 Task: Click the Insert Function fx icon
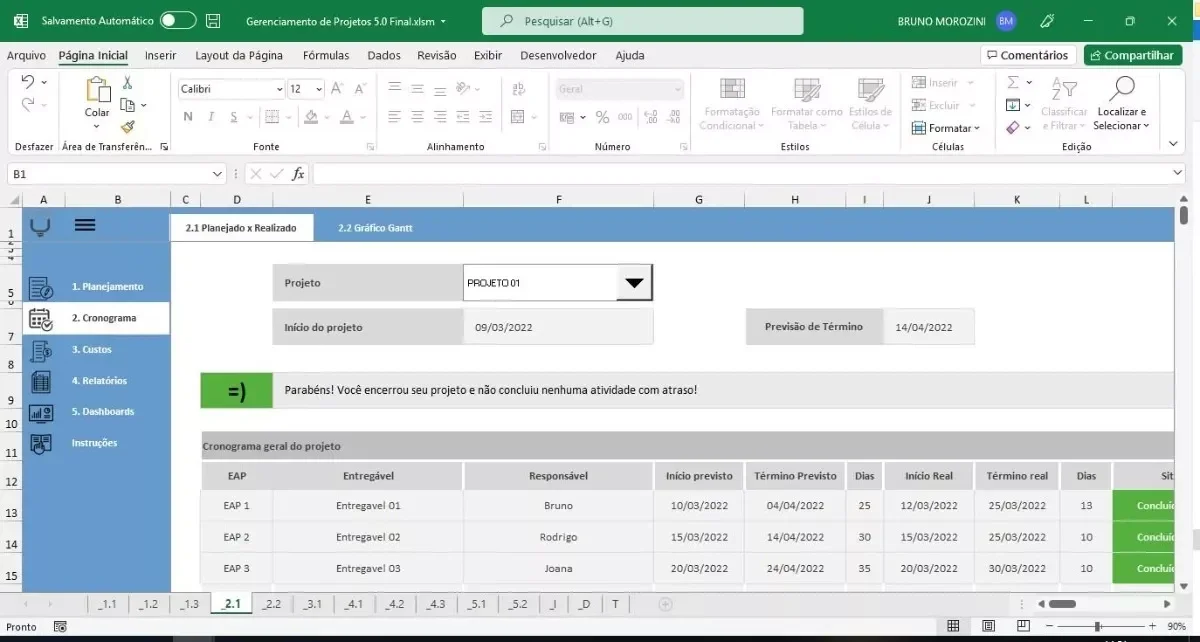298,174
